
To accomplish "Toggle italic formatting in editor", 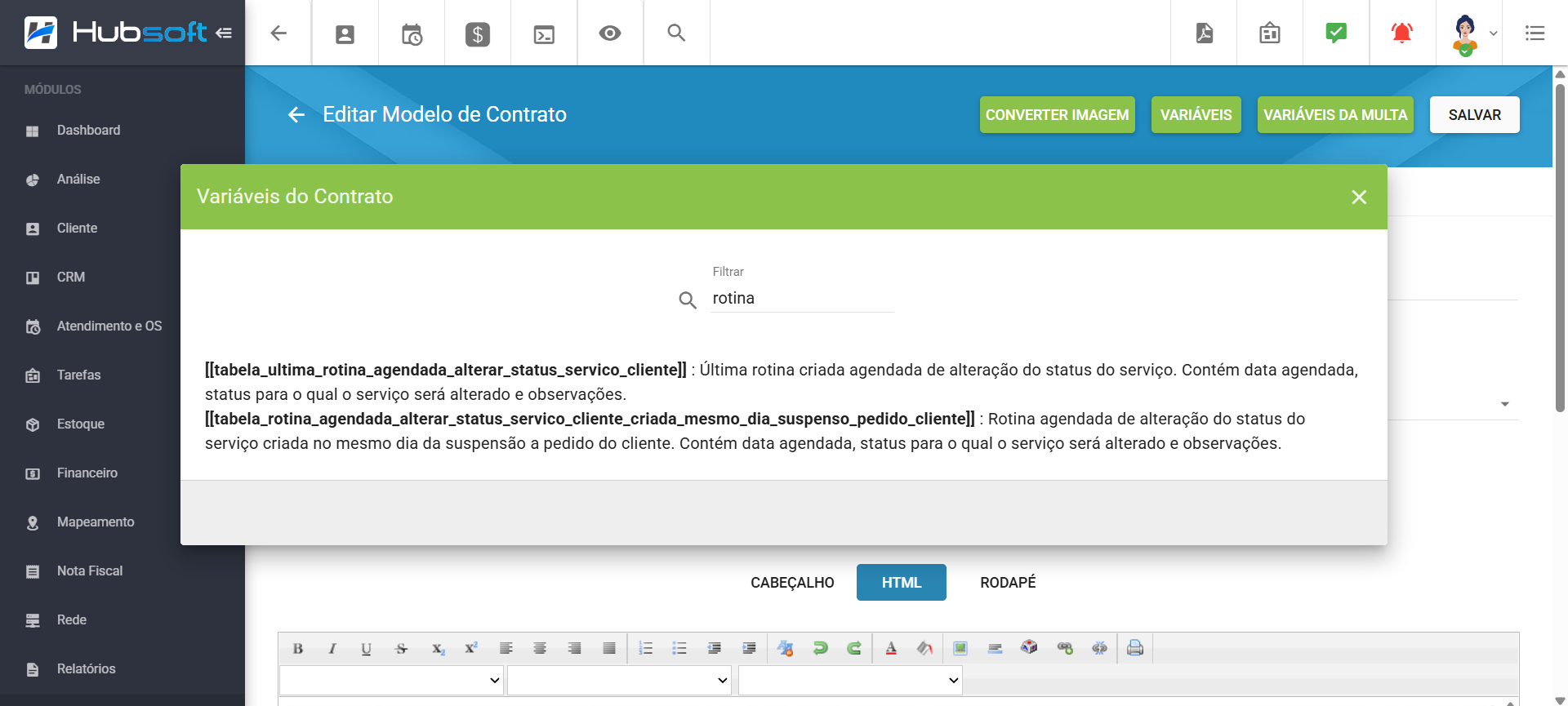I will pos(332,648).
